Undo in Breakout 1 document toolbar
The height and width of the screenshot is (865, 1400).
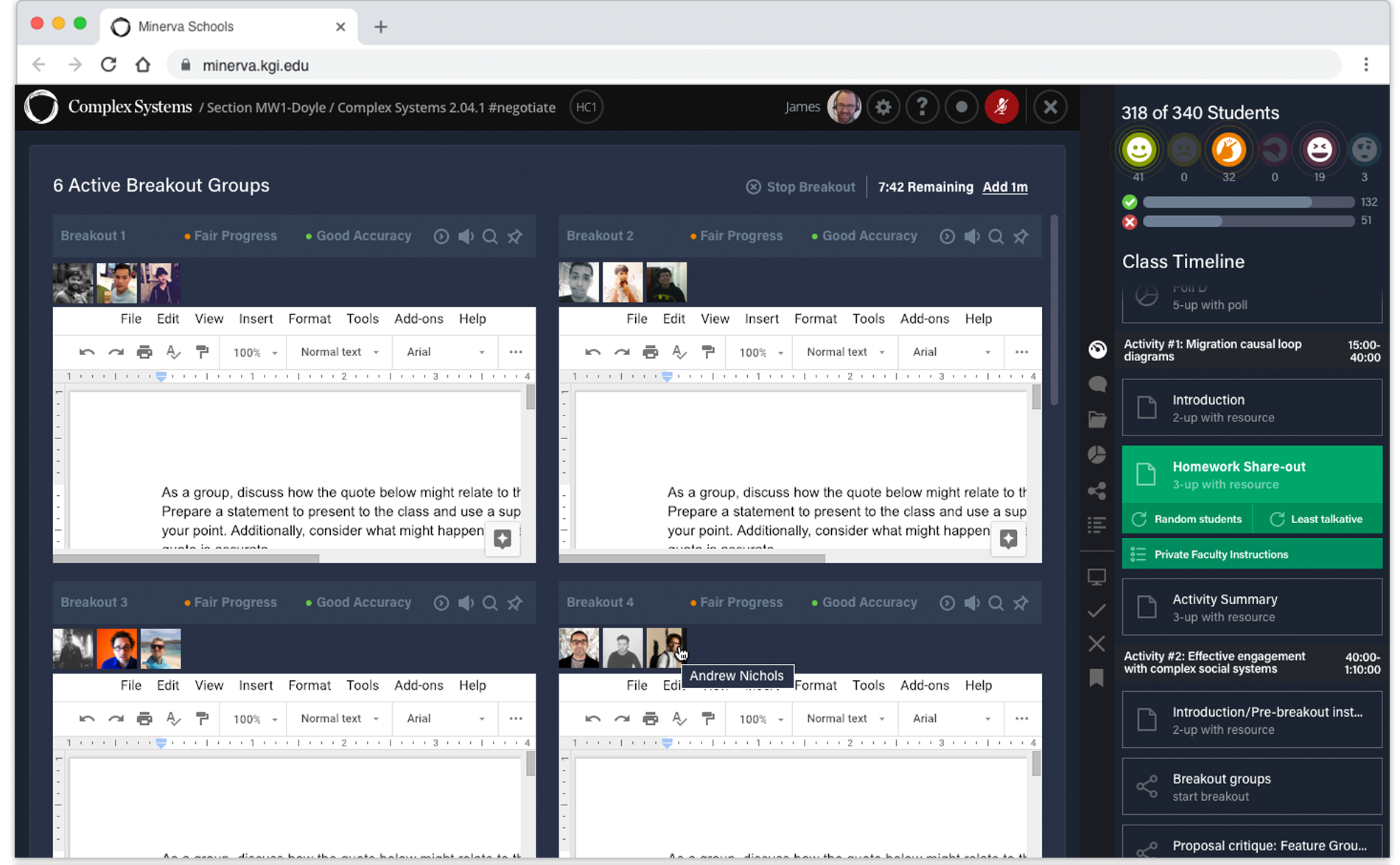(x=87, y=352)
